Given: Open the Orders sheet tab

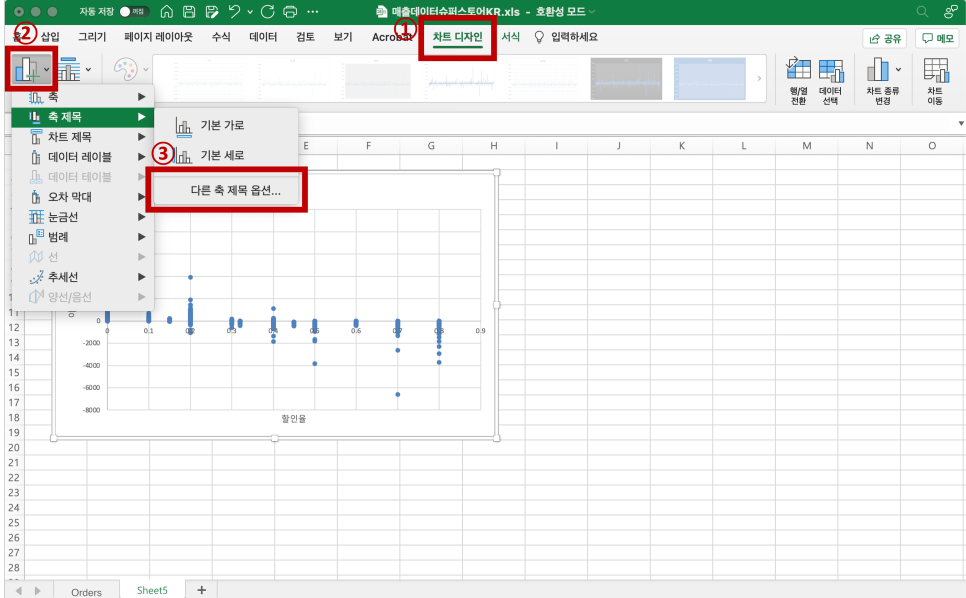Looking at the screenshot, I should 86,592.
